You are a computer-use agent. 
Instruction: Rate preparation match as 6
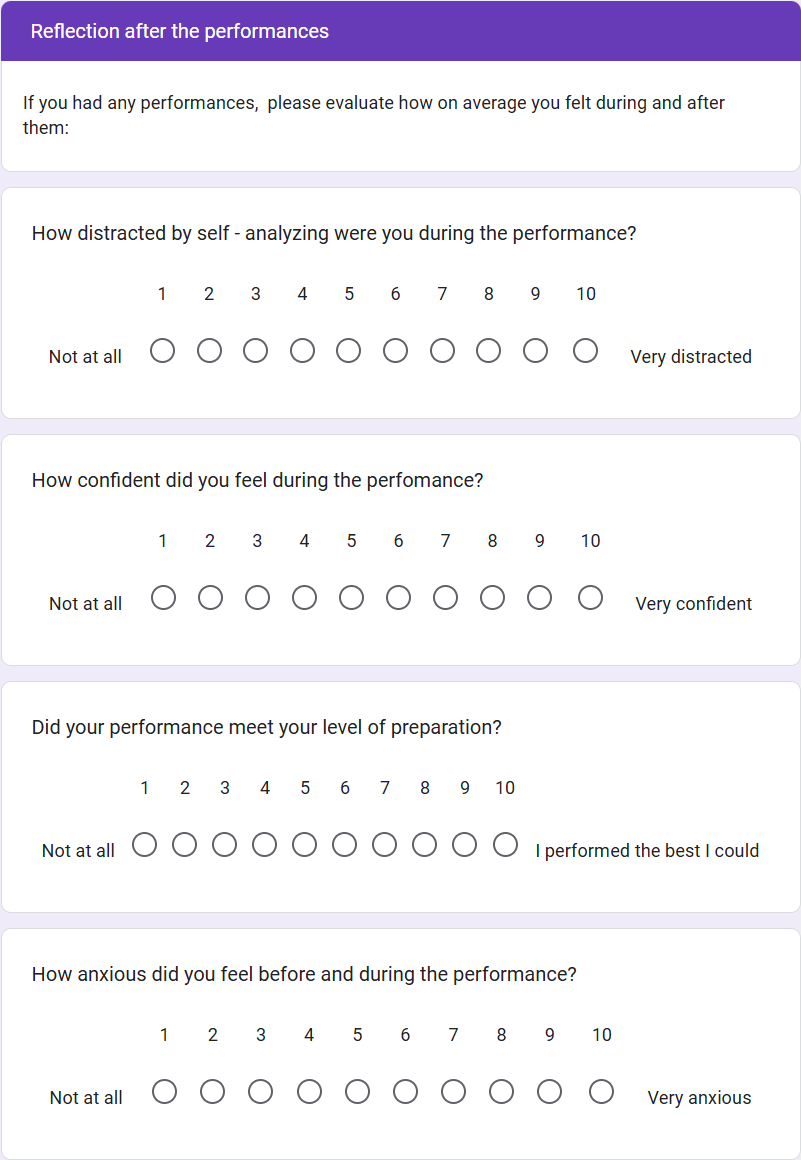345,845
